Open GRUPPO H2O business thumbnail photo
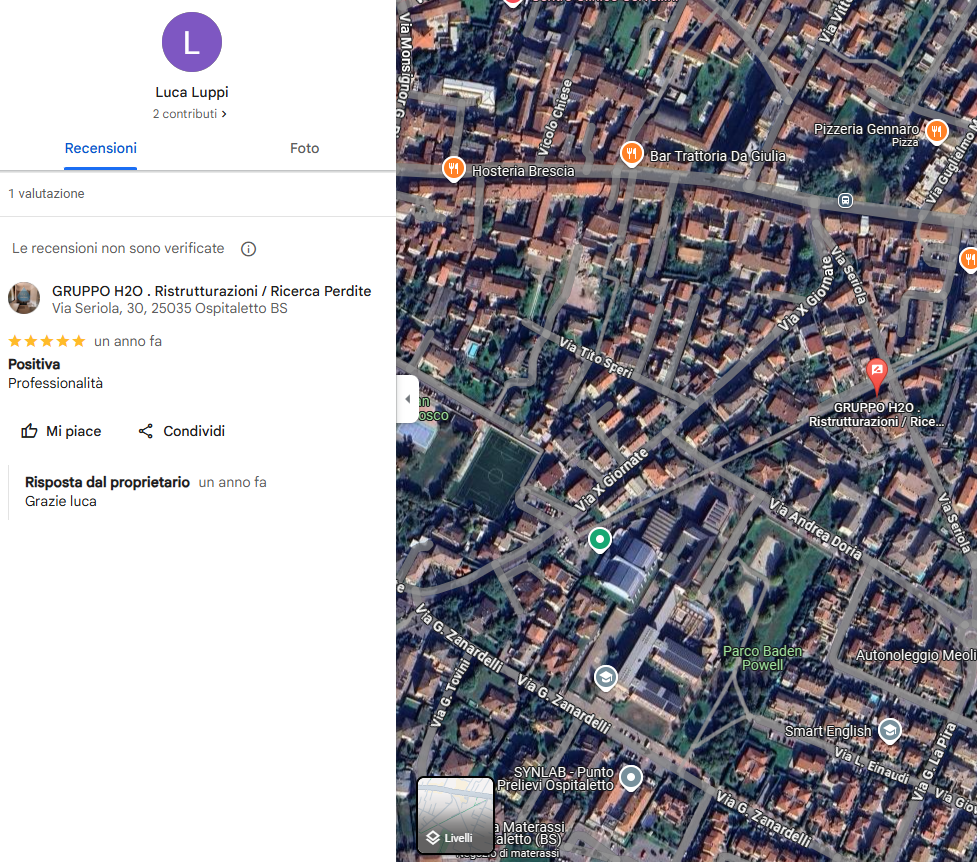 24,298
